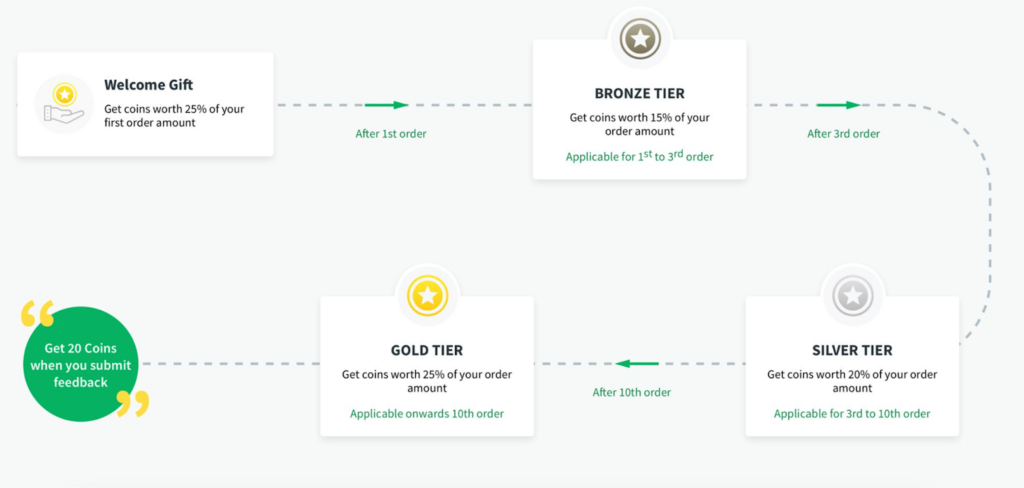1024x488 pixels.
Task: Click the yellow closing quotation mark icon
Action: [x=133, y=404]
